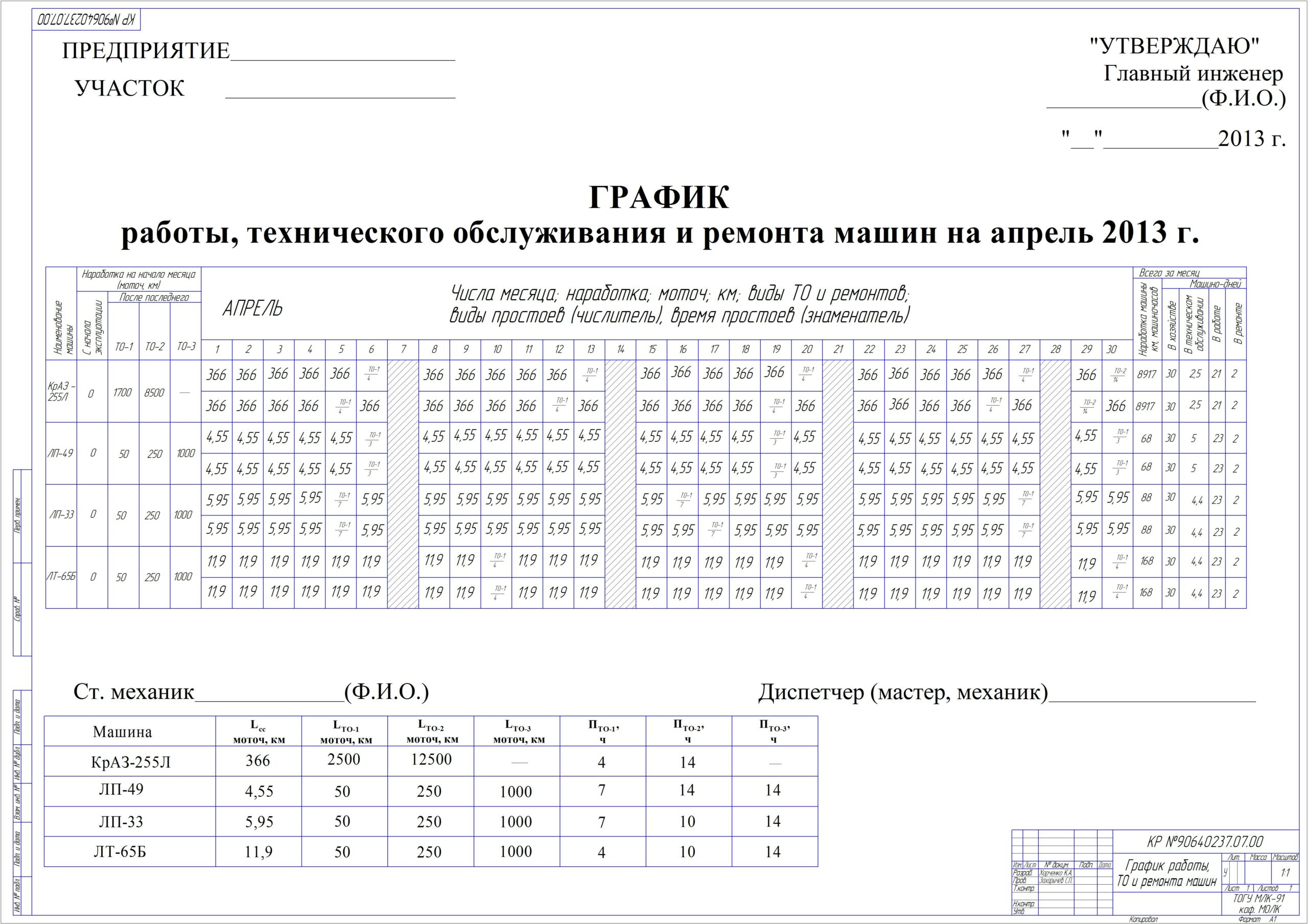Click "КрАЗ-255Л" row label in schedule table
This screenshot has height=924, width=1308.
tap(61, 391)
